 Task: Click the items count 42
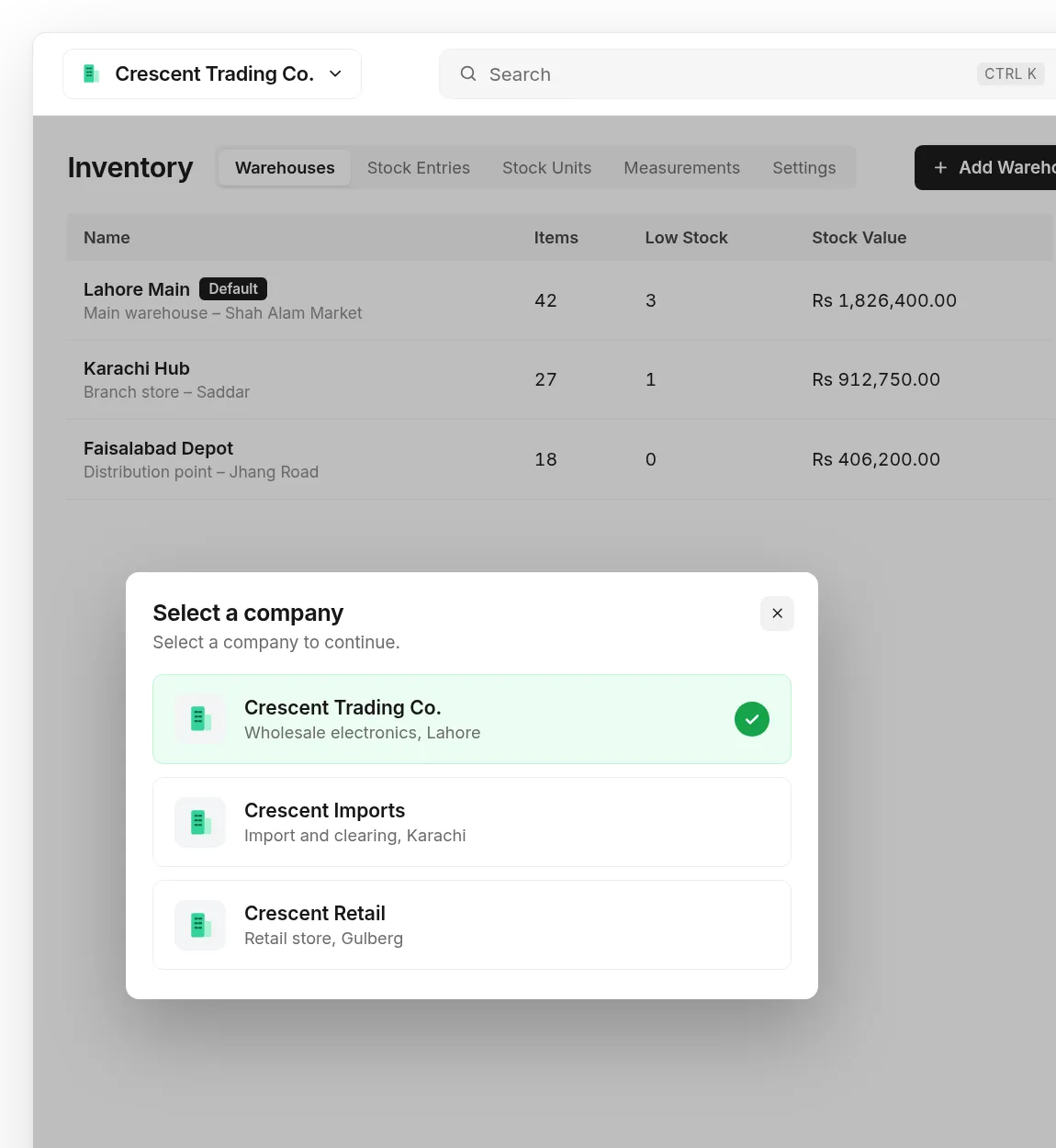coord(546,300)
